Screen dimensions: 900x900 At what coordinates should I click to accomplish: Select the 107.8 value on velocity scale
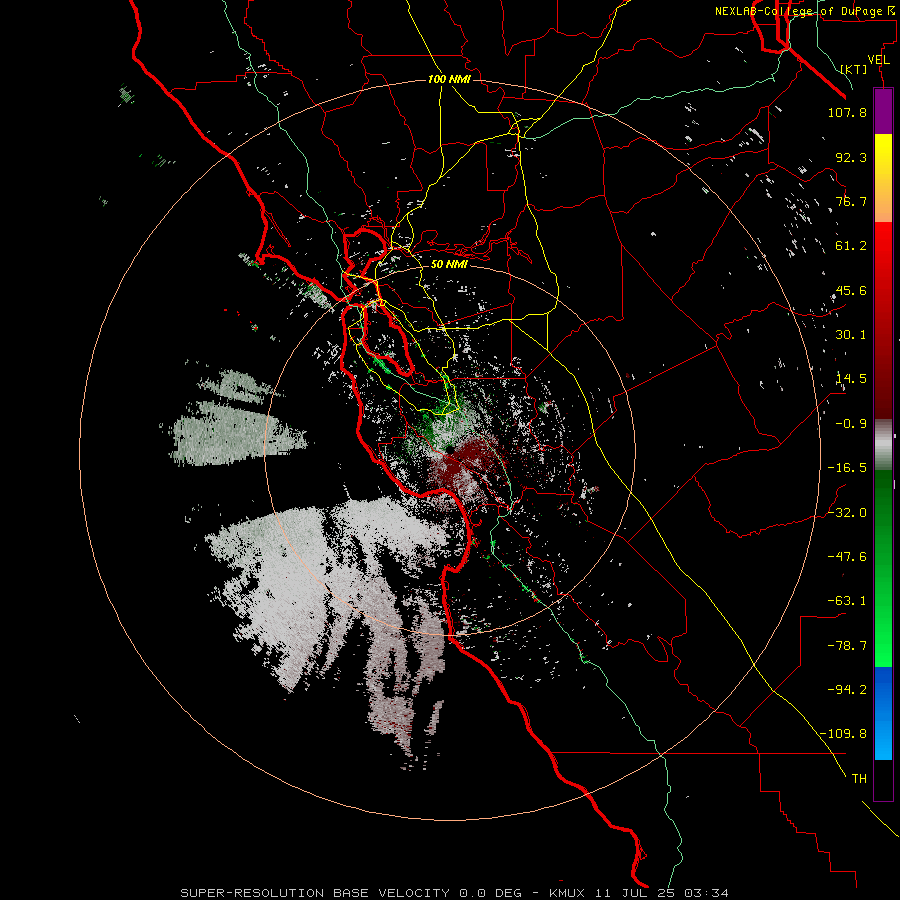[847, 112]
